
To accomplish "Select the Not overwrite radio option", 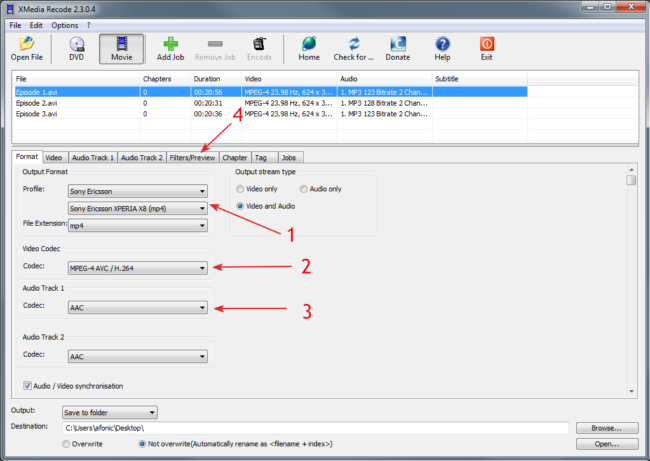I will coord(142,444).
